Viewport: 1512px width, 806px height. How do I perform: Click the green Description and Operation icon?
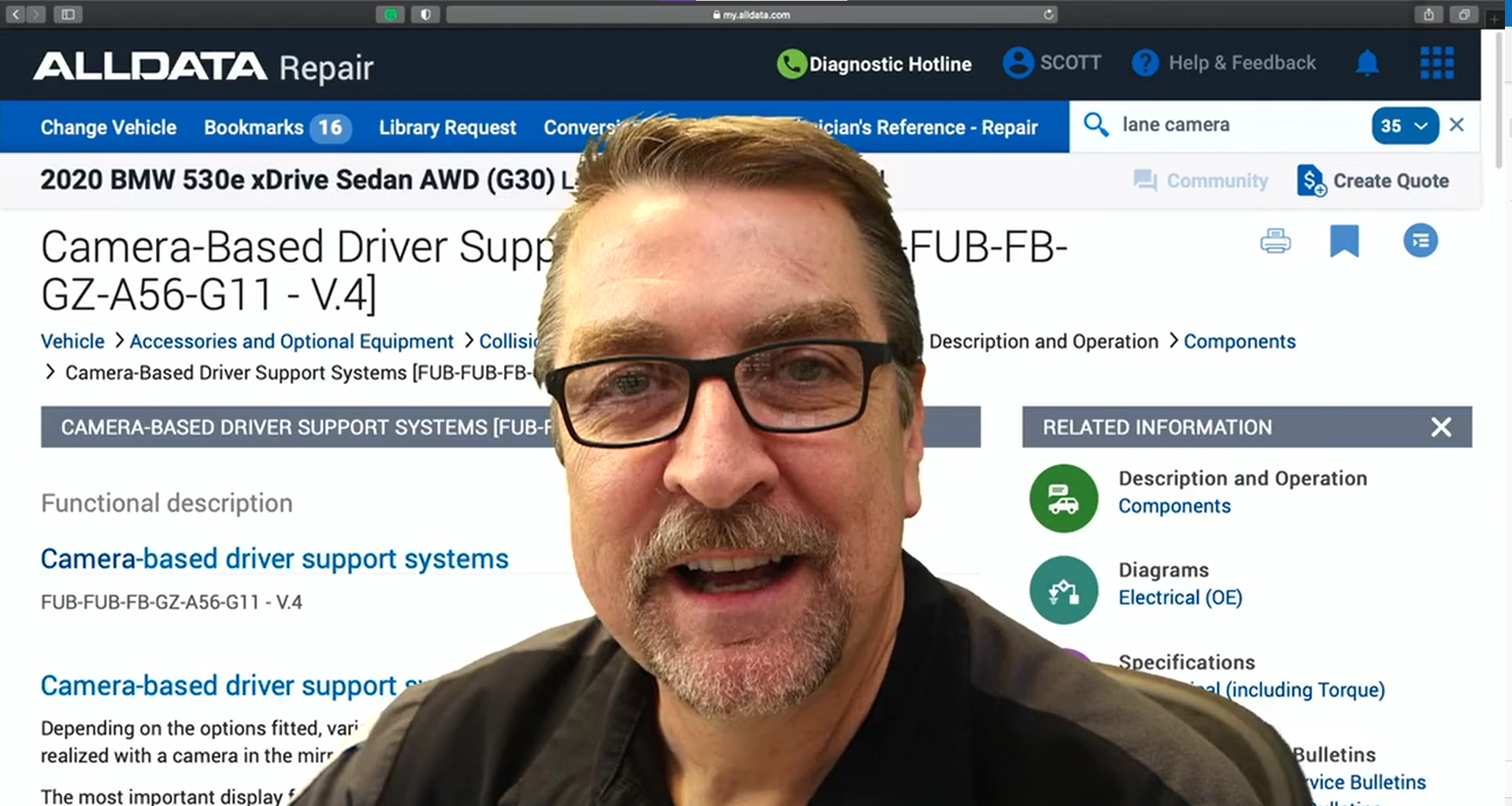point(1063,498)
